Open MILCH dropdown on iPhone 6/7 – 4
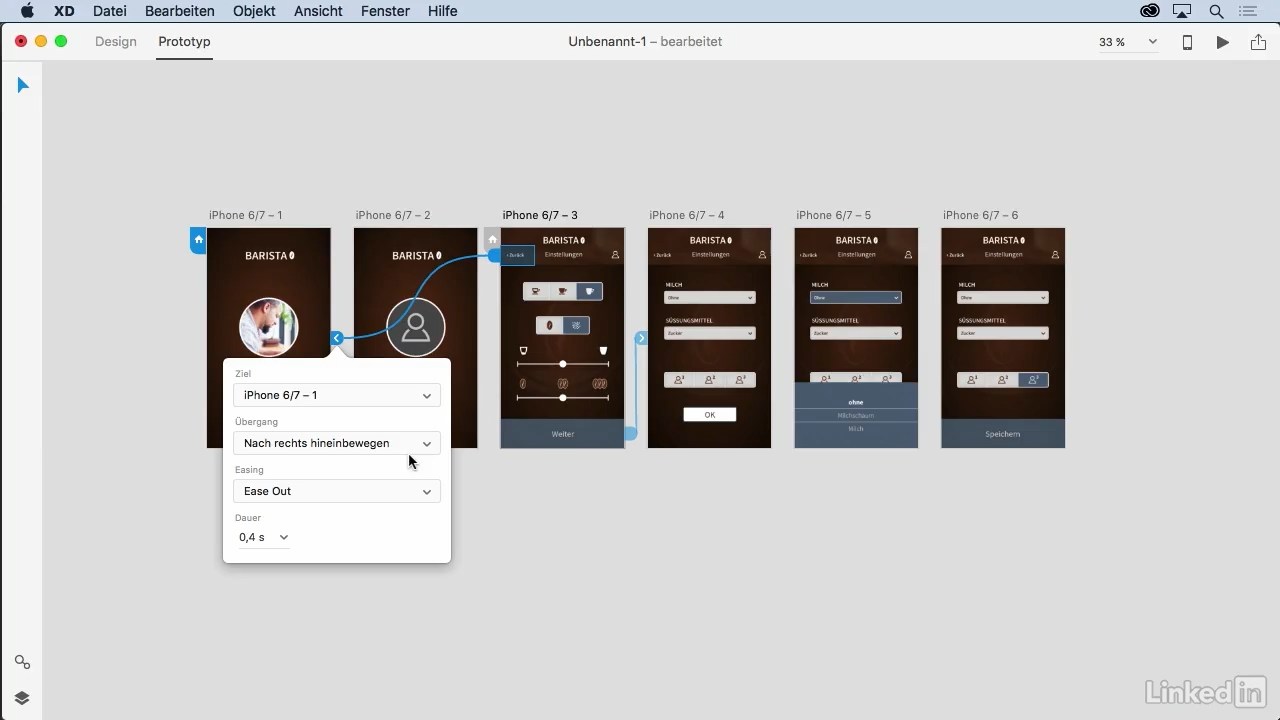Screen dimensions: 1280x720 [x=709, y=298]
